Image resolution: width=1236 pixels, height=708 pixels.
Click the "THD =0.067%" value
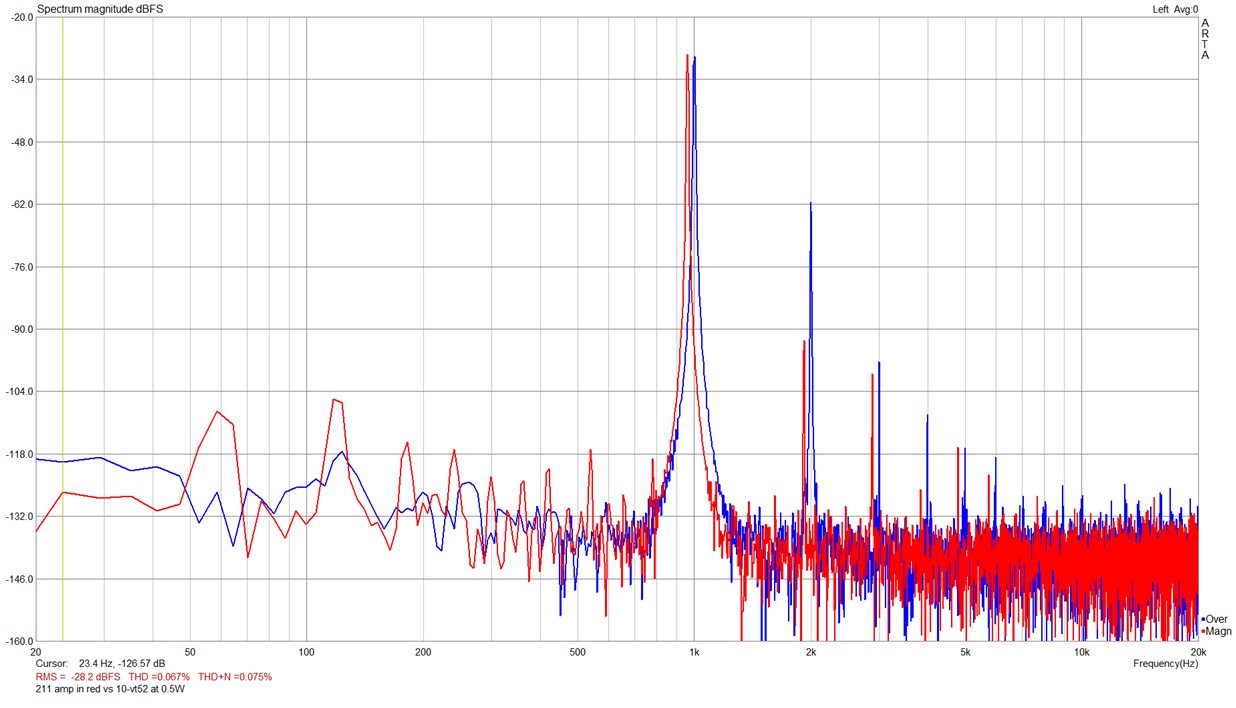click(159, 676)
